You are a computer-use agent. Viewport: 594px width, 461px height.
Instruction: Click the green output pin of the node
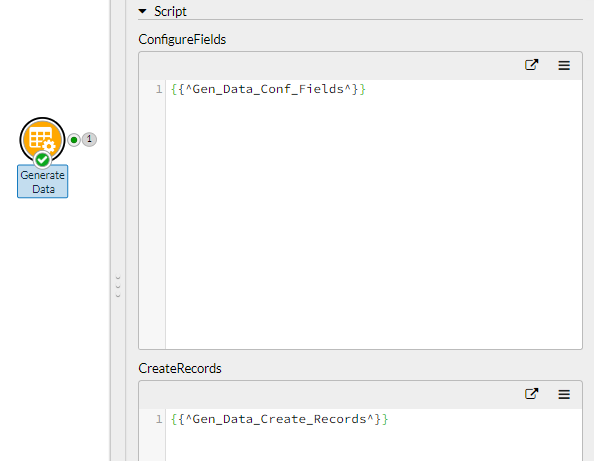click(x=74, y=140)
